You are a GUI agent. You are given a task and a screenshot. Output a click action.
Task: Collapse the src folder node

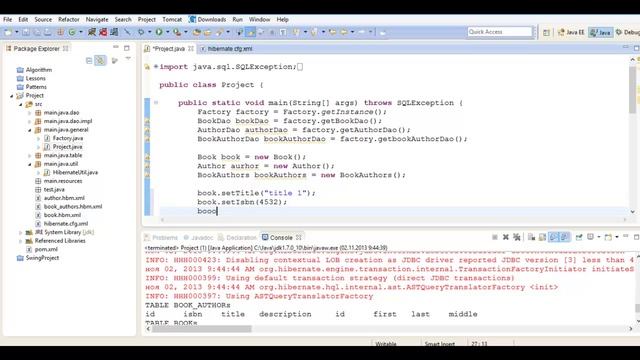(x=20, y=104)
